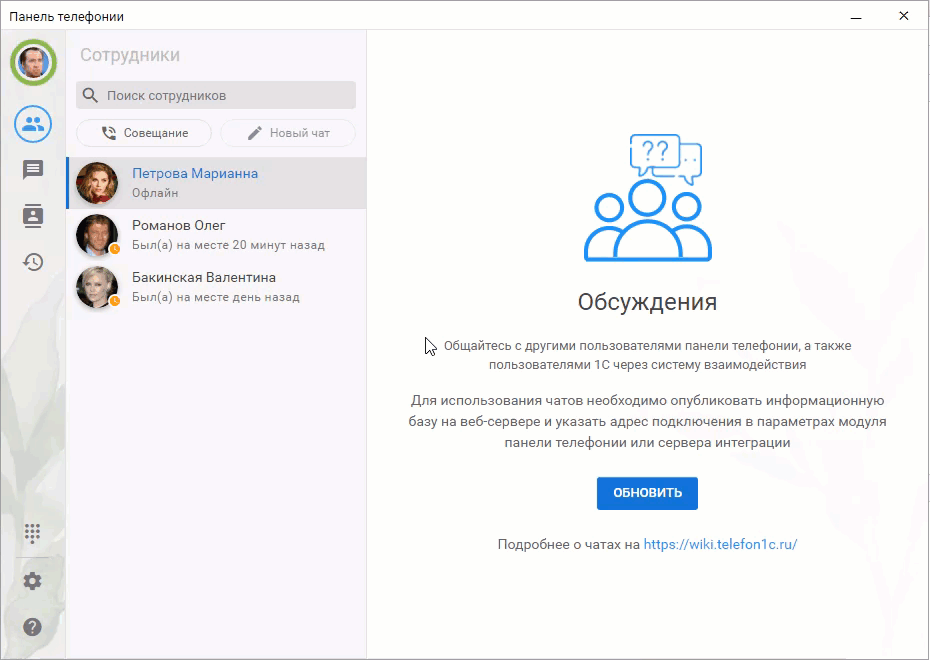930x660 pixels.
Task: Click your profile avatar at sidebar top
Action: 33,62
